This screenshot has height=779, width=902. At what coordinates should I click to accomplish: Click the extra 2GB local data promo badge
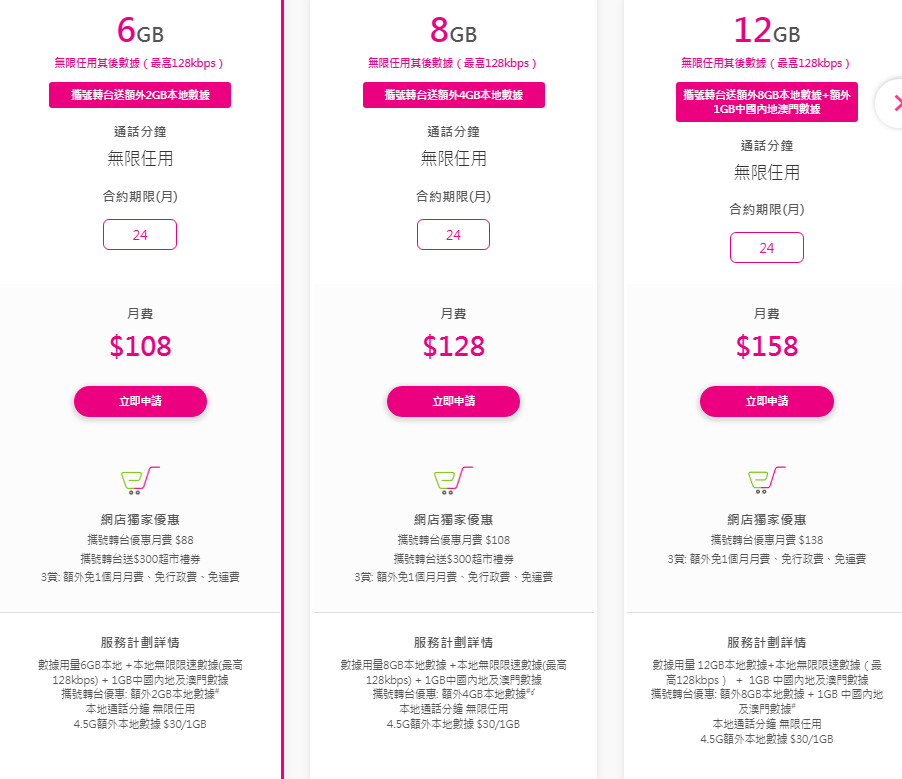point(140,95)
